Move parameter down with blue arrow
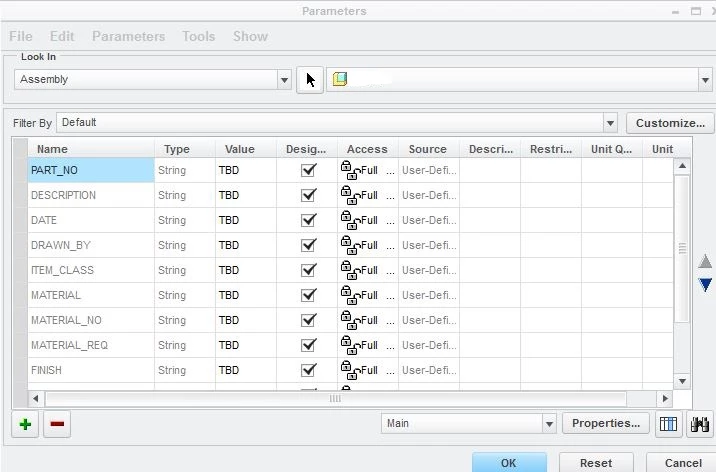Image resolution: width=716 pixels, height=472 pixels. (705, 284)
